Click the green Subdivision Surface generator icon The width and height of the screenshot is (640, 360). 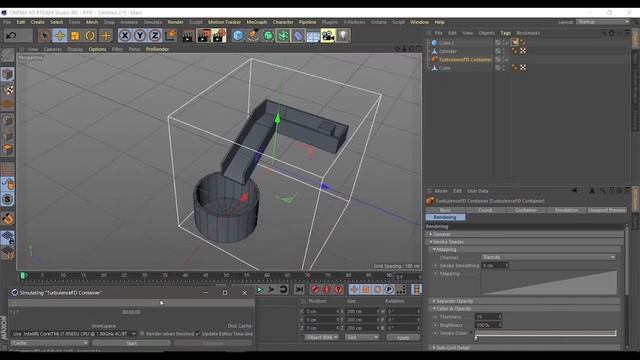click(268, 36)
